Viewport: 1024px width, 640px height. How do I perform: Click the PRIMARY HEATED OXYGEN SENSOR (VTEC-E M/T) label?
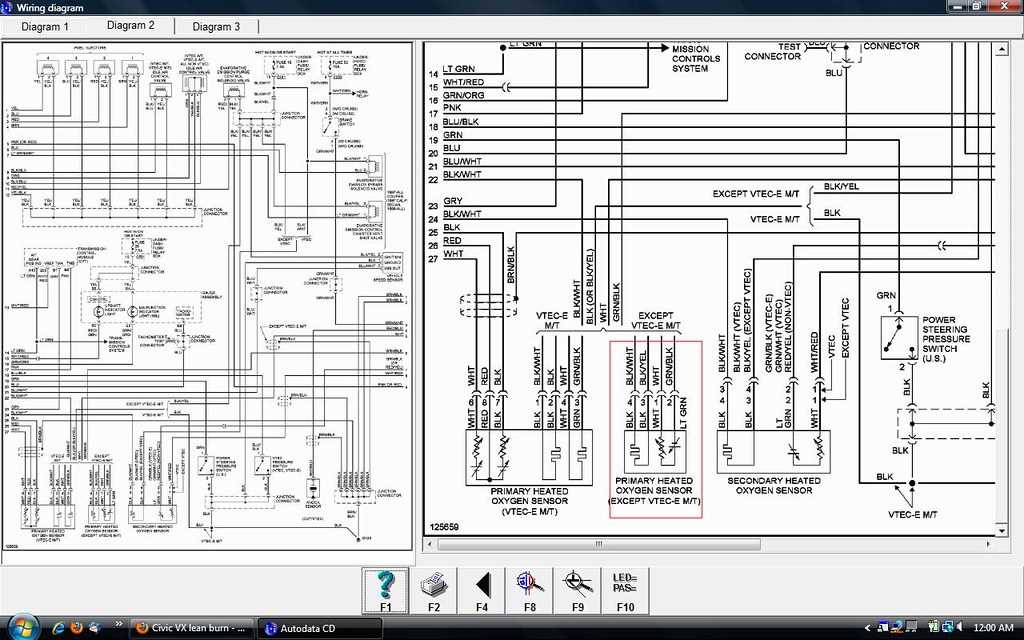pyautogui.click(x=529, y=501)
